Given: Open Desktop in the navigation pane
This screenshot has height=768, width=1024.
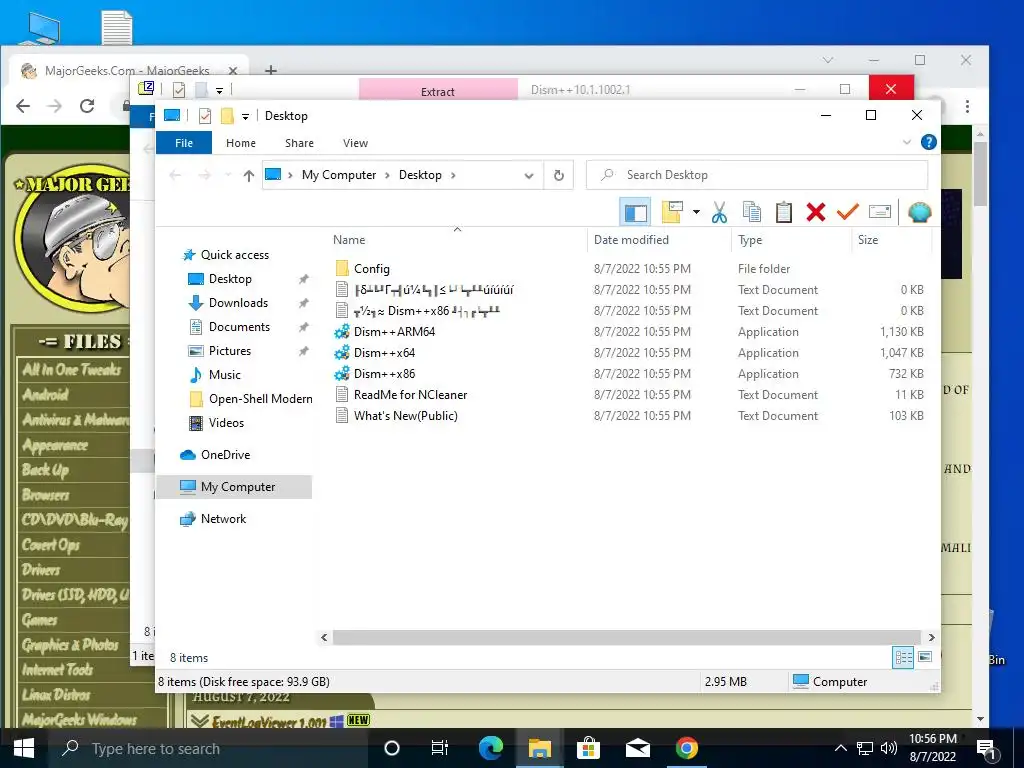Looking at the screenshot, I should coord(230,279).
